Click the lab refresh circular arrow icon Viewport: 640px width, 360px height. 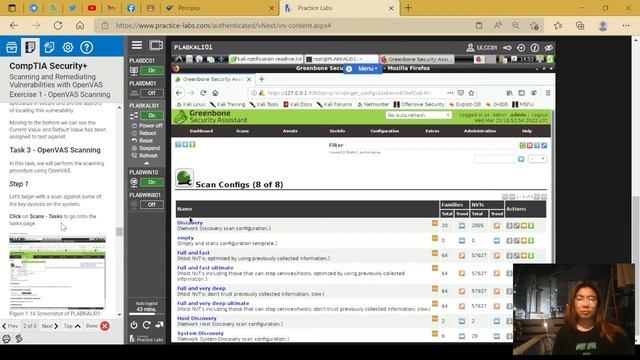click(x=147, y=325)
